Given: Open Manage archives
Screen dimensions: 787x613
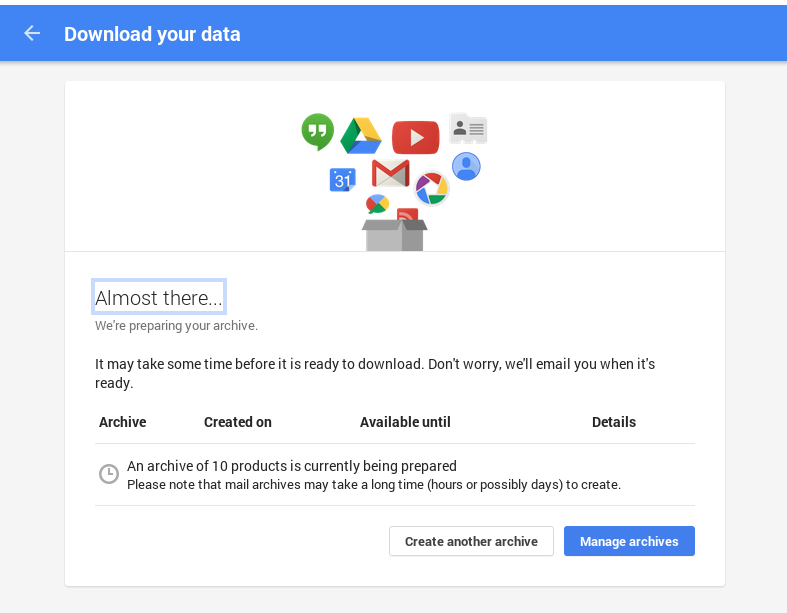Looking at the screenshot, I should 629,541.
